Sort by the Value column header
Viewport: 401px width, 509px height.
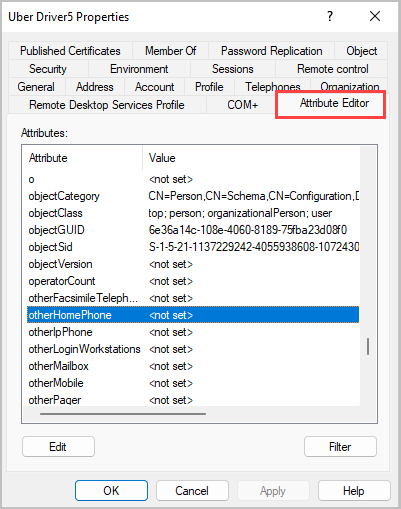pyautogui.click(x=251, y=158)
